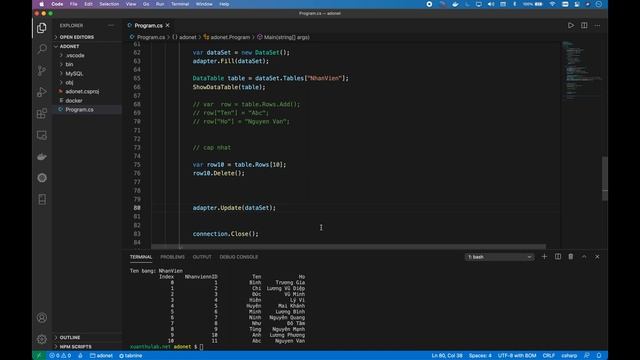Change indentation Spaces: 4 setting
Image resolution: width=640 pixels, height=360 pixels.
pyautogui.click(x=480, y=356)
